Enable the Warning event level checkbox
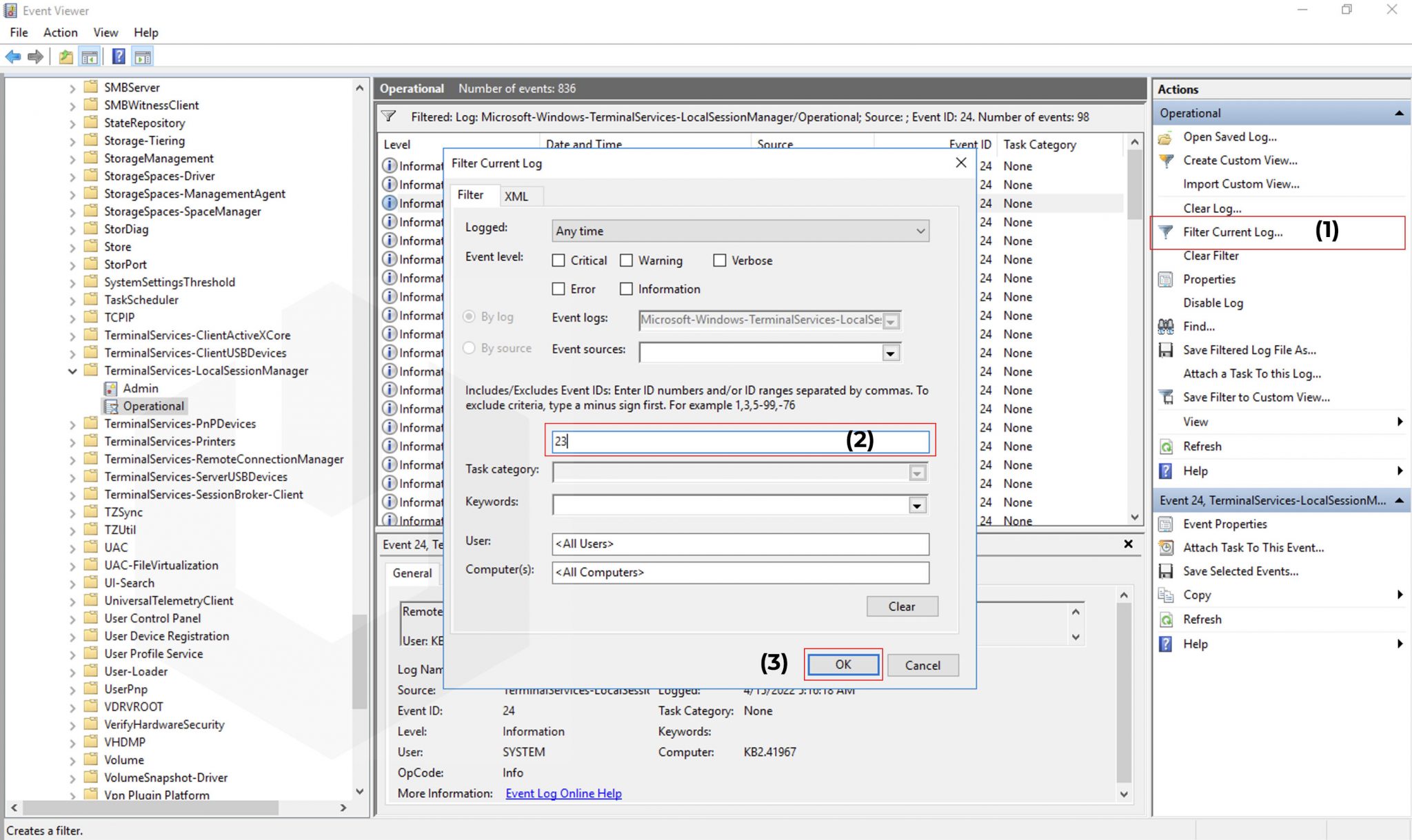 coord(627,260)
